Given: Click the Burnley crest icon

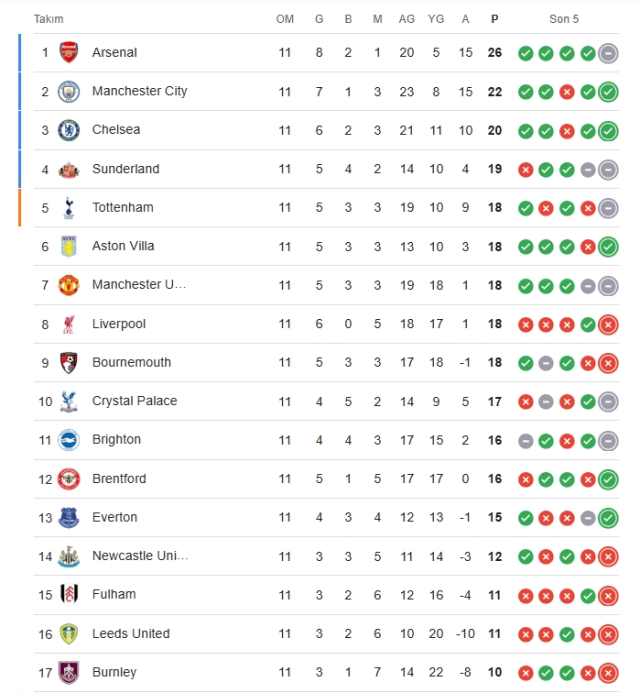Looking at the screenshot, I should (x=68, y=672).
